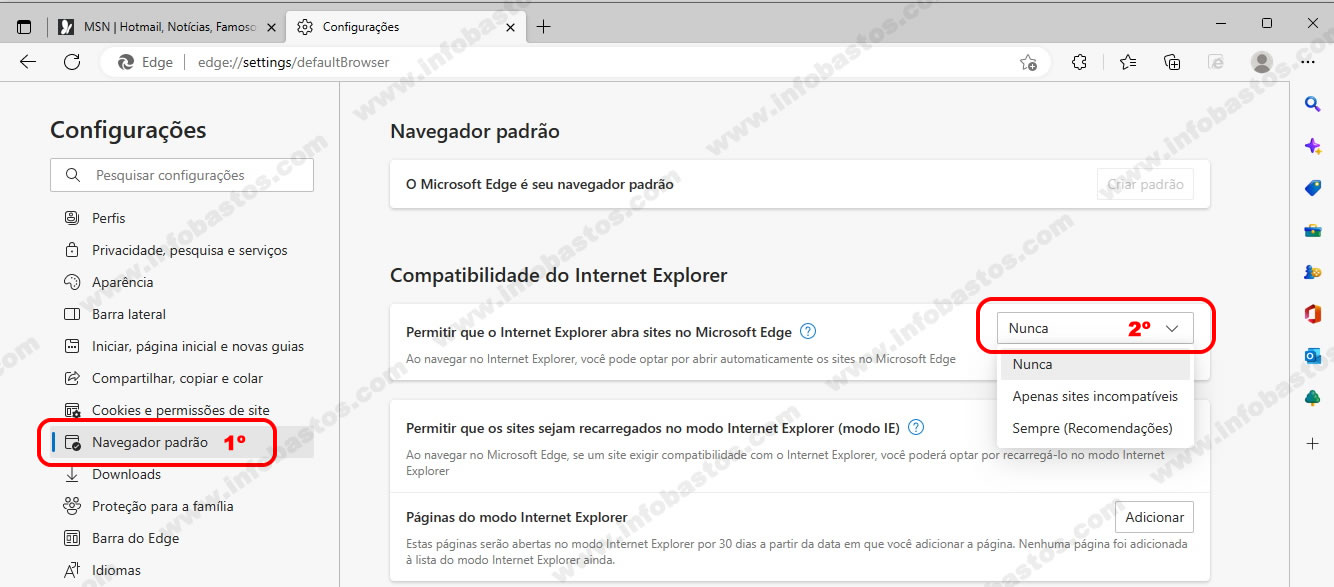Click the Adicionar button
The width and height of the screenshot is (1334, 587).
point(1154,517)
